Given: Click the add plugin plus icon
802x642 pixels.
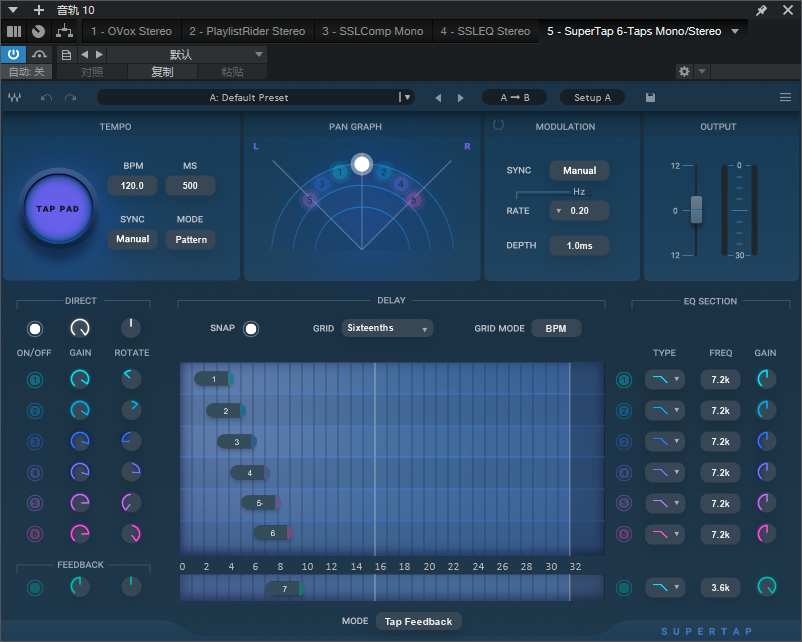Looking at the screenshot, I should 38,10.
